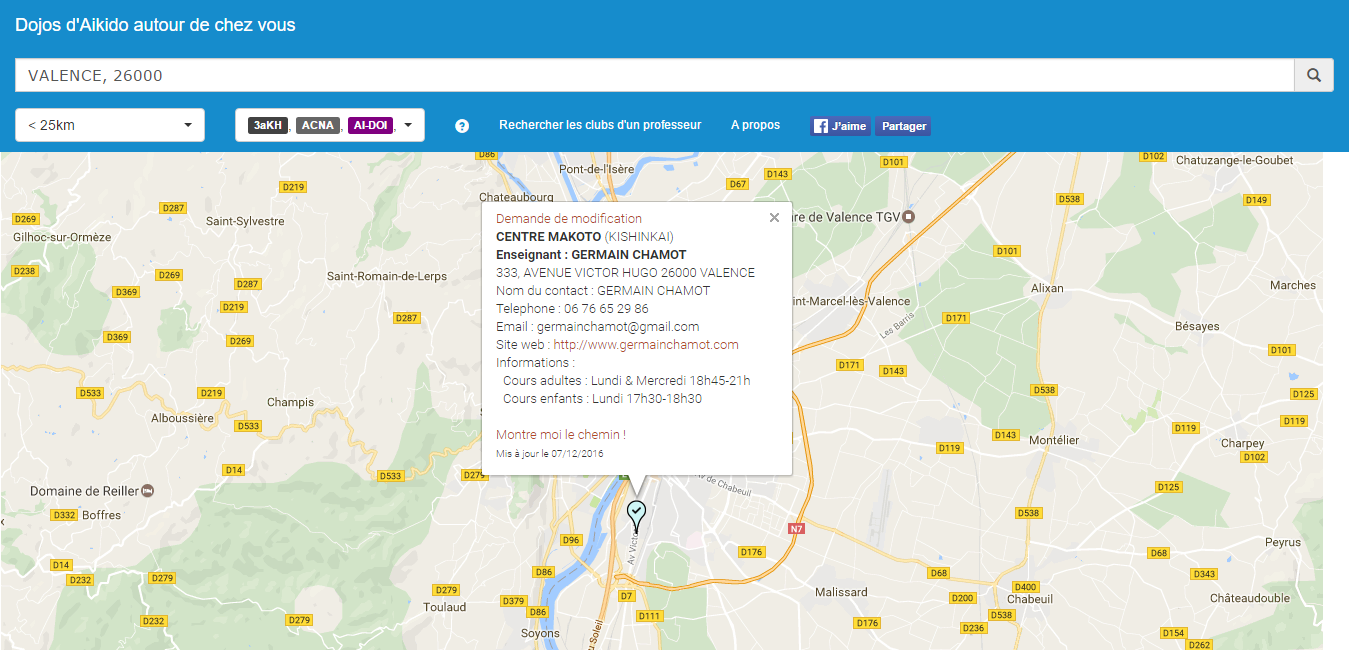The image size is (1349, 650).
Task: Click the Facebook J'aime button
Action: point(840,126)
